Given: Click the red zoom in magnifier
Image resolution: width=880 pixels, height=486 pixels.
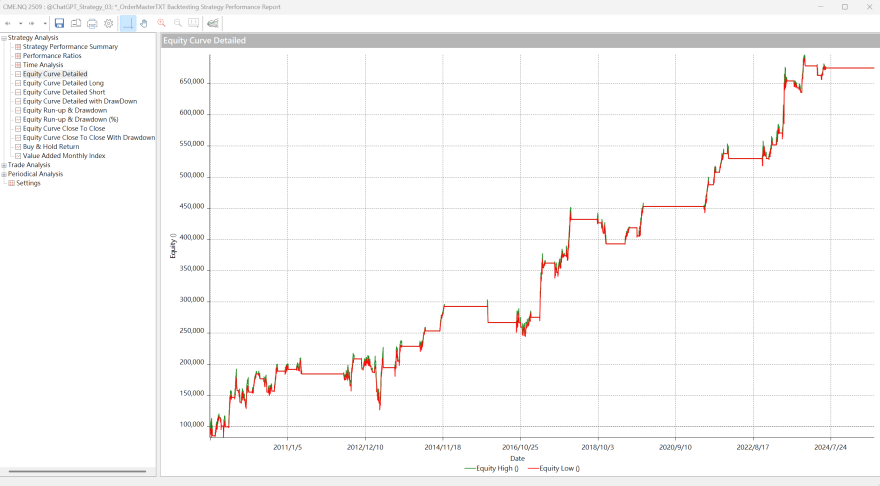Looking at the screenshot, I should 161,23.
